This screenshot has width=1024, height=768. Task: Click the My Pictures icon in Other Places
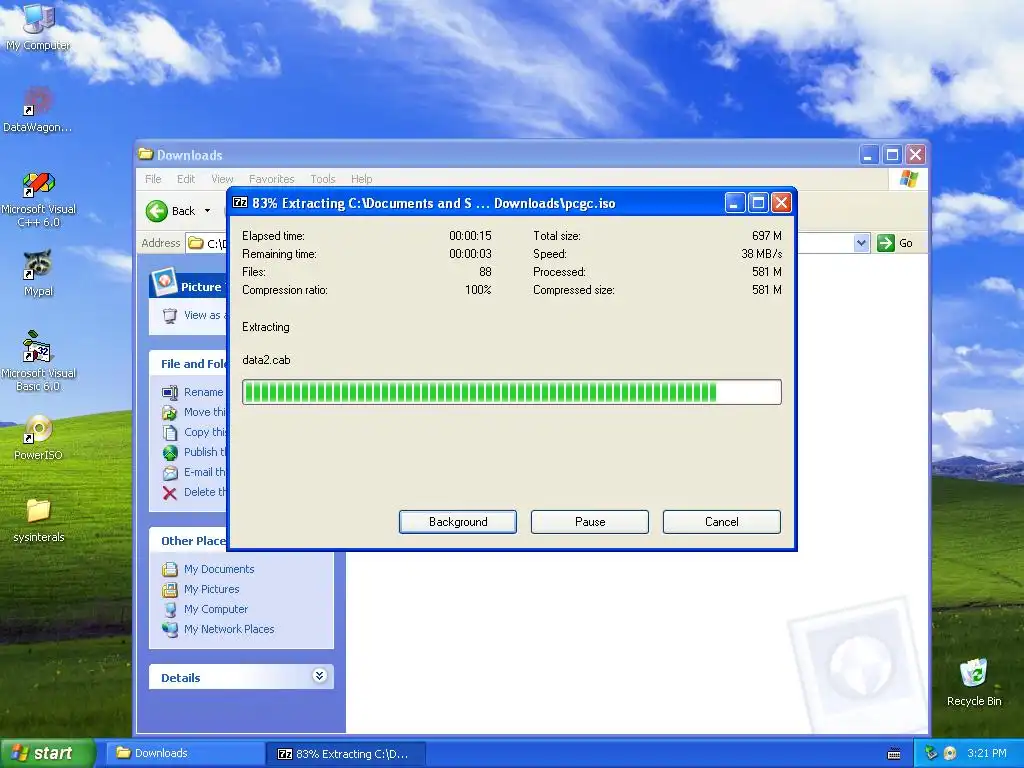coord(170,590)
